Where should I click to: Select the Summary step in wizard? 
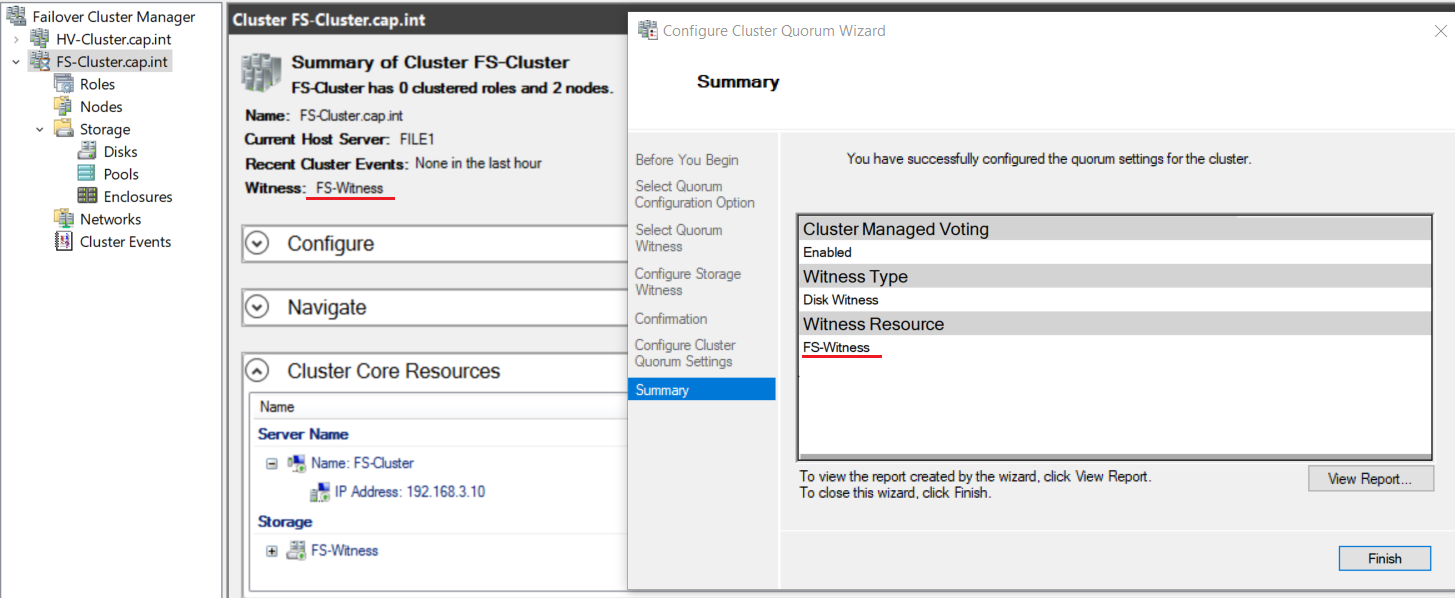[x=701, y=389]
